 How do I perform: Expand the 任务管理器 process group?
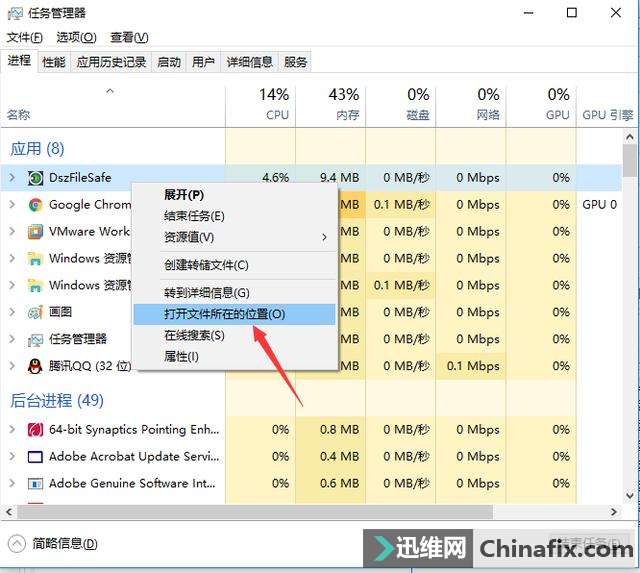pos(12,339)
